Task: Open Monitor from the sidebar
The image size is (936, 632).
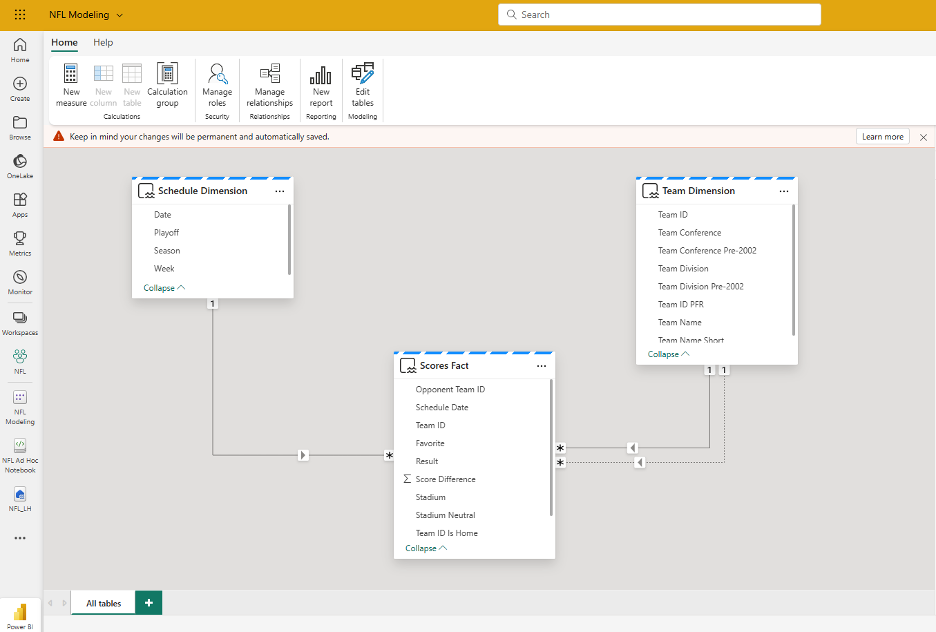Action: click(20, 283)
